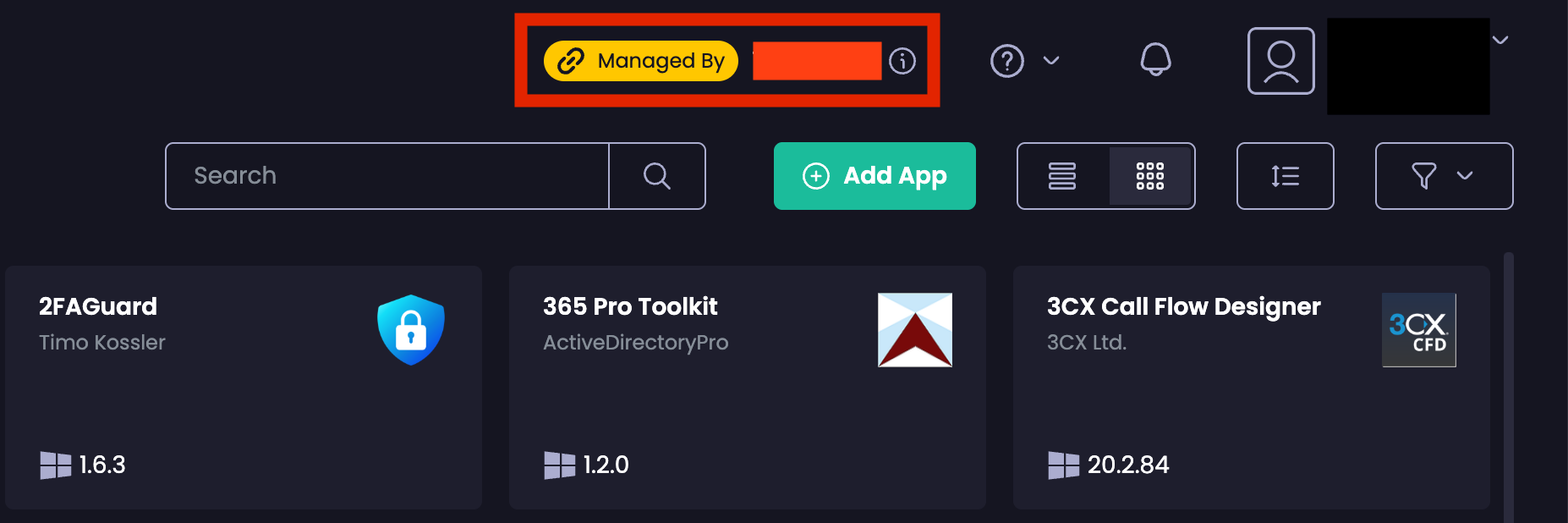Click the 365 Pro Toolkit logo
This screenshot has width=1568, height=523.
pyautogui.click(x=915, y=330)
